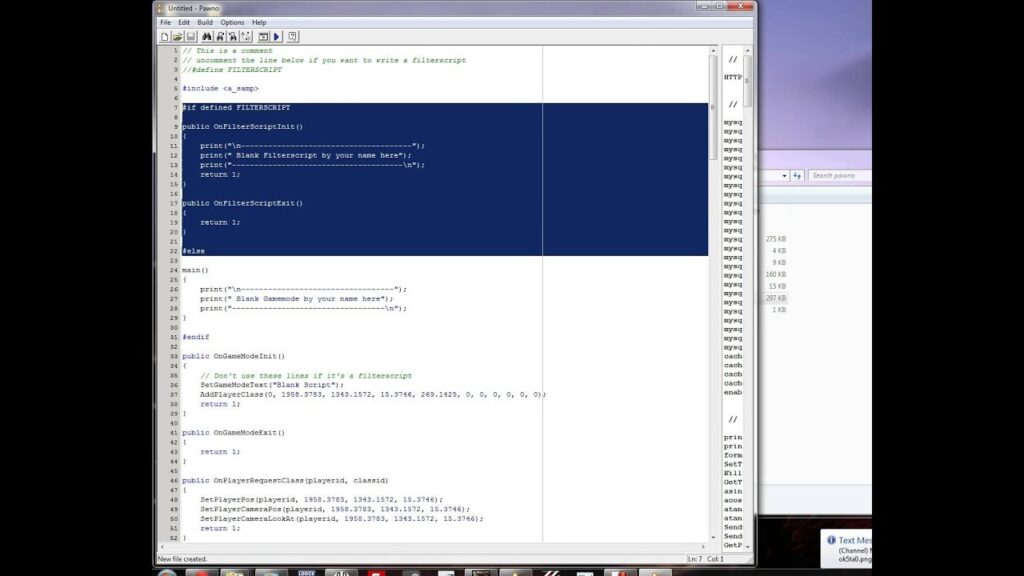Screen dimensions: 1024x576
Task: Select 'Kill' entry in the function list
Action: pos(733,473)
